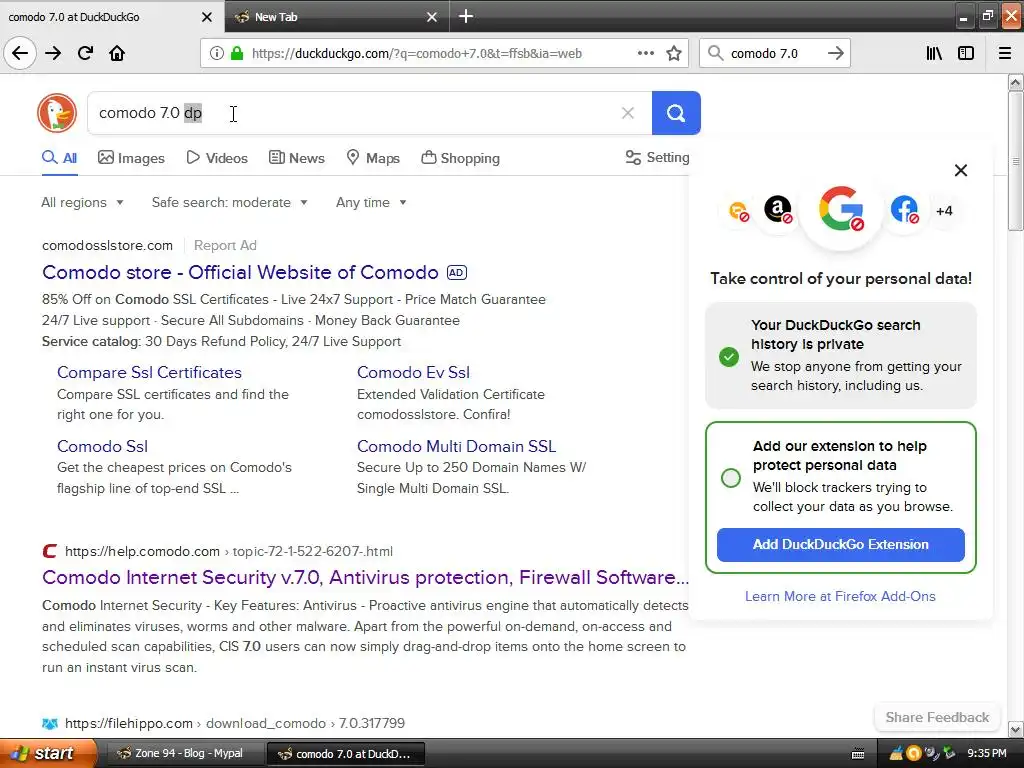1024x768 pixels.
Task: Click the toolbar search box magnifier icon
Action: point(716,54)
